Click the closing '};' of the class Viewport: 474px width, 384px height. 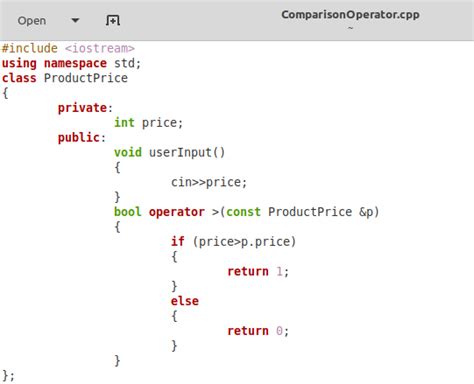coord(8,376)
